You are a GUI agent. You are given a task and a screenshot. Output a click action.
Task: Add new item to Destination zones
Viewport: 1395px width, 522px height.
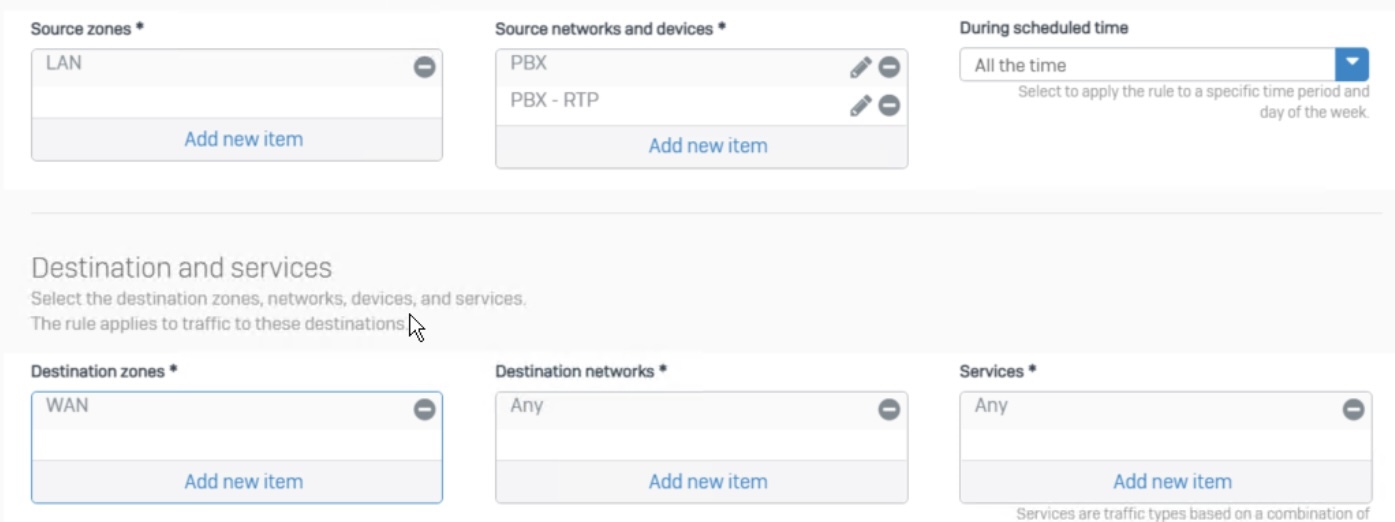[243, 481]
